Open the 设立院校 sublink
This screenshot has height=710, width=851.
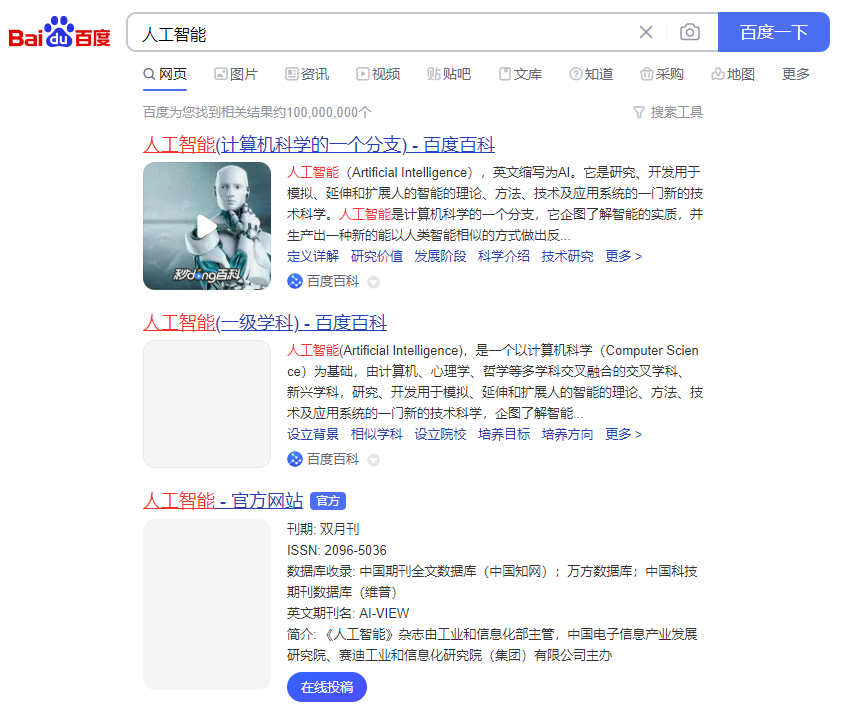[440, 434]
